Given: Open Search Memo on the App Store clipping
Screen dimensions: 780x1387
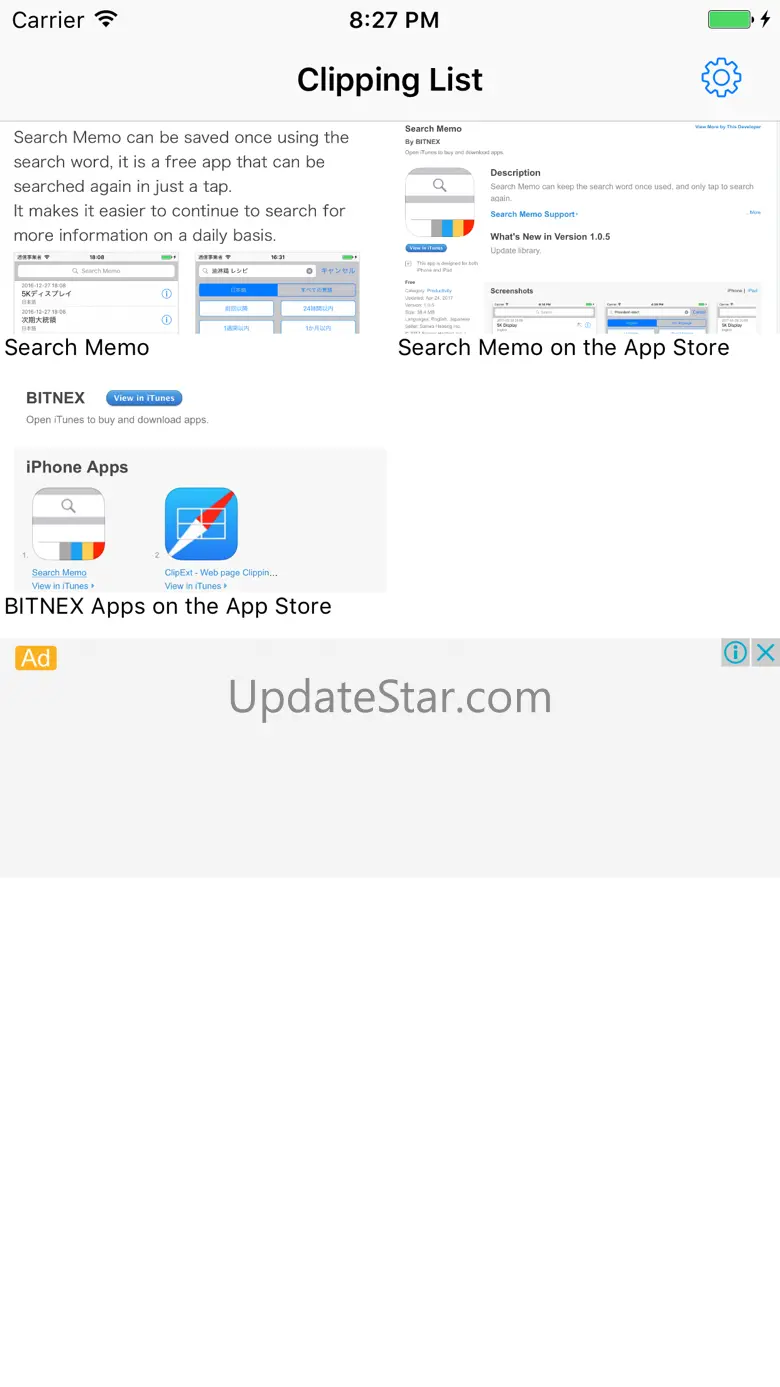Looking at the screenshot, I should point(587,229).
